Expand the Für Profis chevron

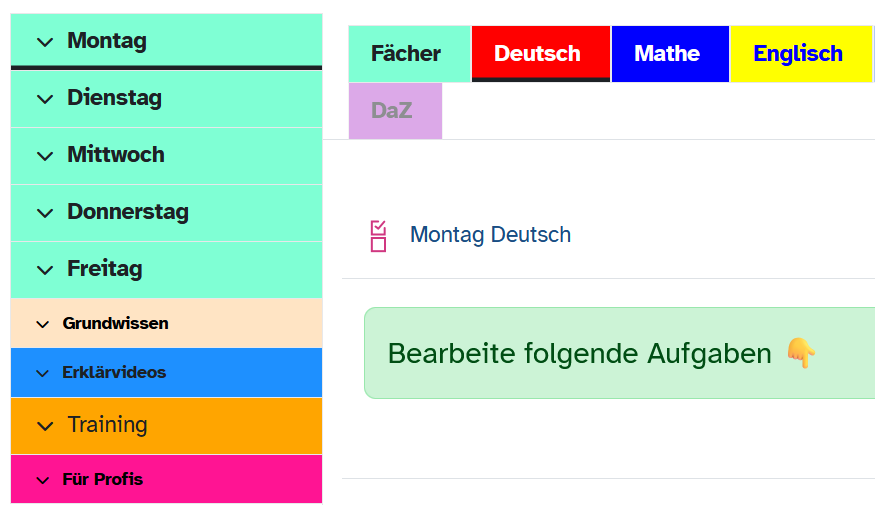[42, 480]
